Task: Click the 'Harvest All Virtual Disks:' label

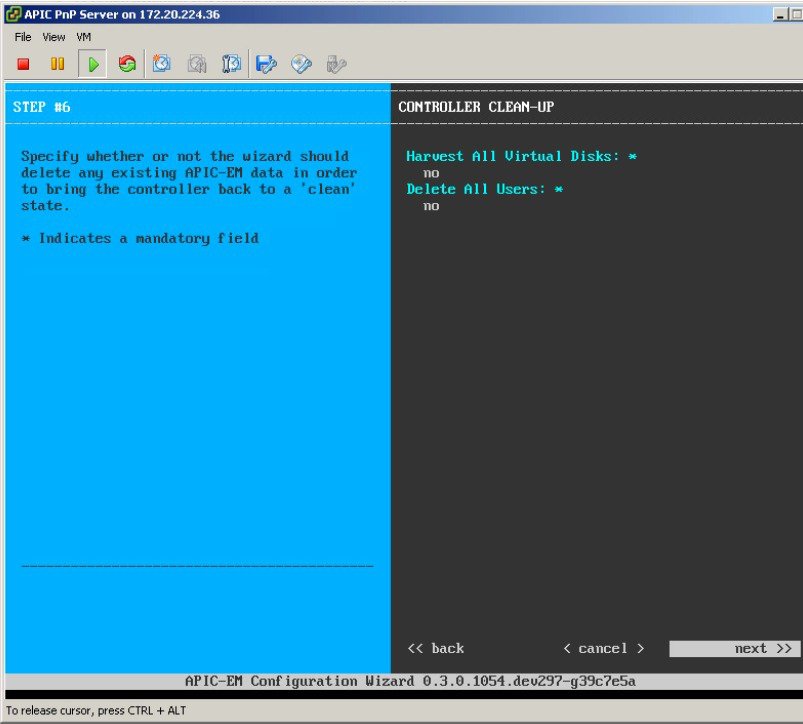Action: (x=513, y=156)
